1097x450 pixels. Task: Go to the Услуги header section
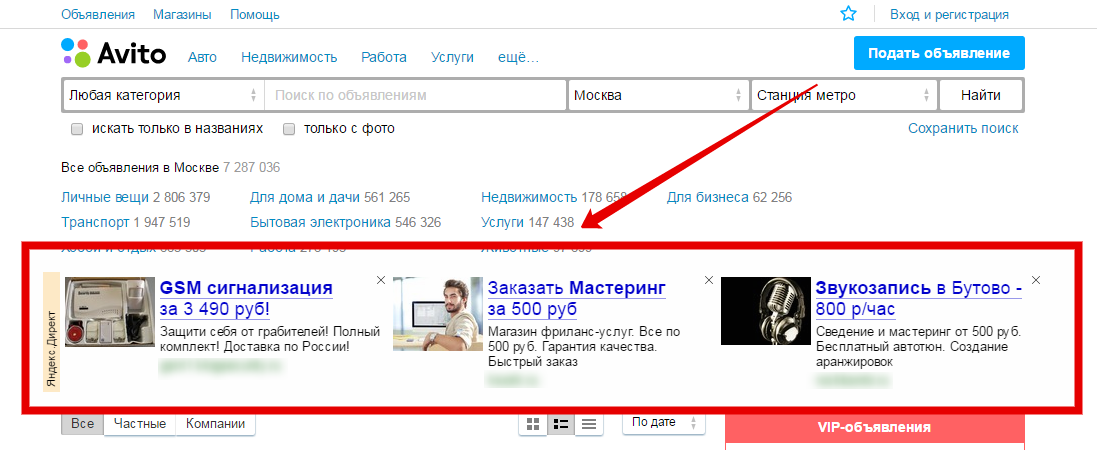tap(452, 57)
